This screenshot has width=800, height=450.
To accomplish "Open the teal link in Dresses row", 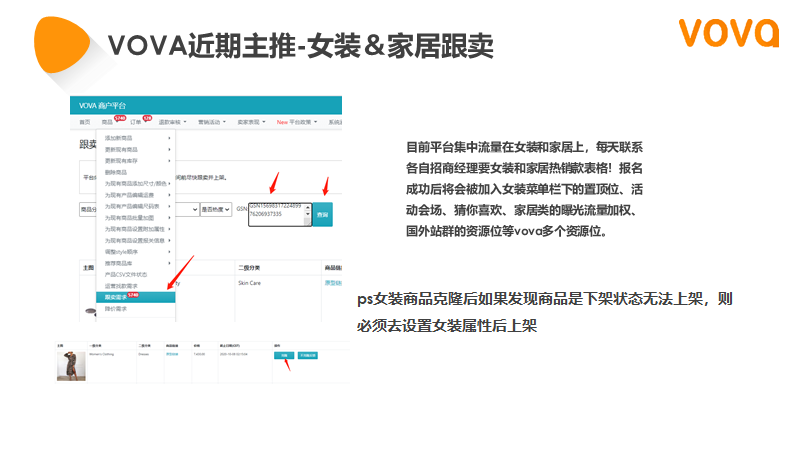I will (172, 354).
